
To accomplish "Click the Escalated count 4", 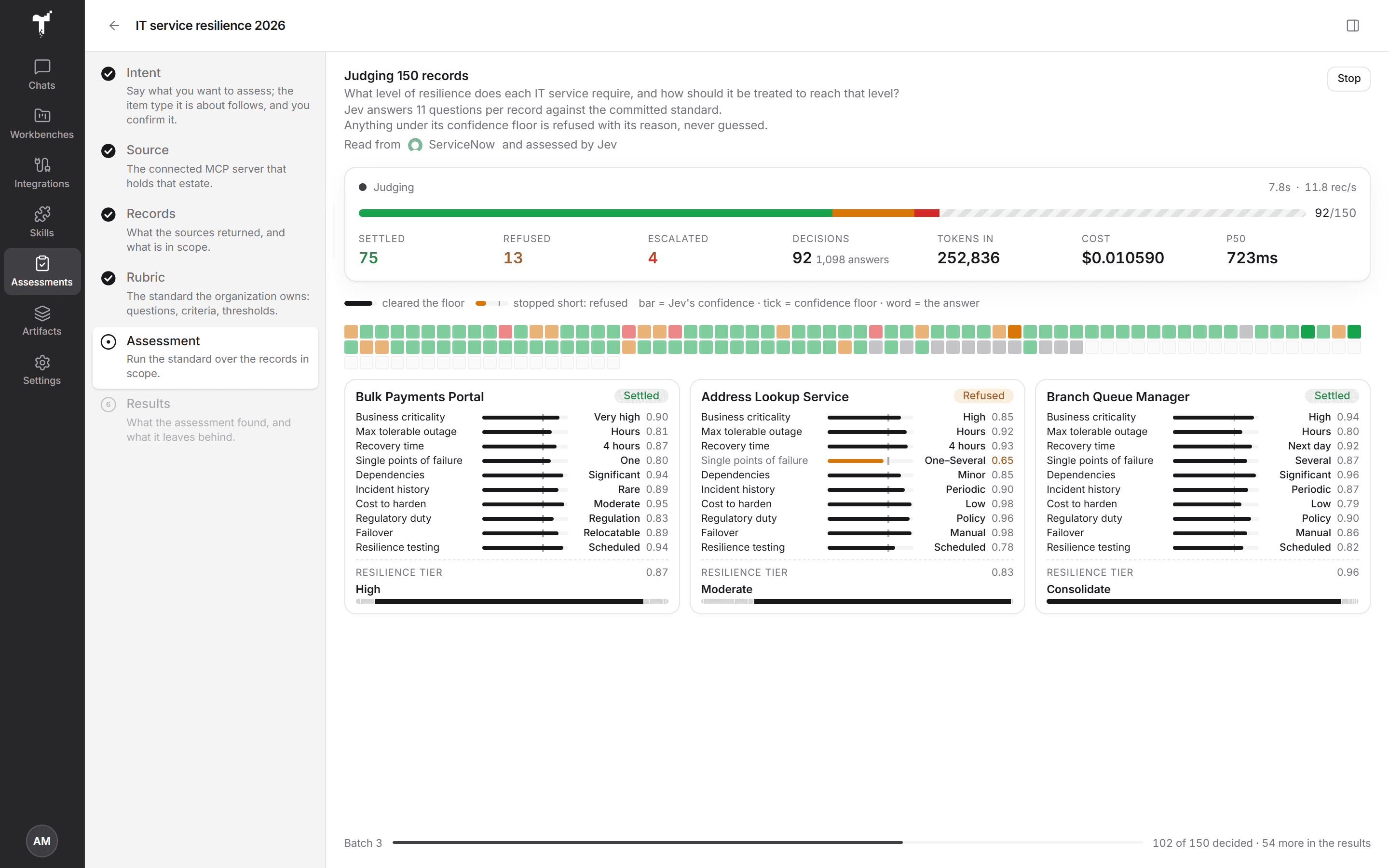I will (x=653, y=258).
